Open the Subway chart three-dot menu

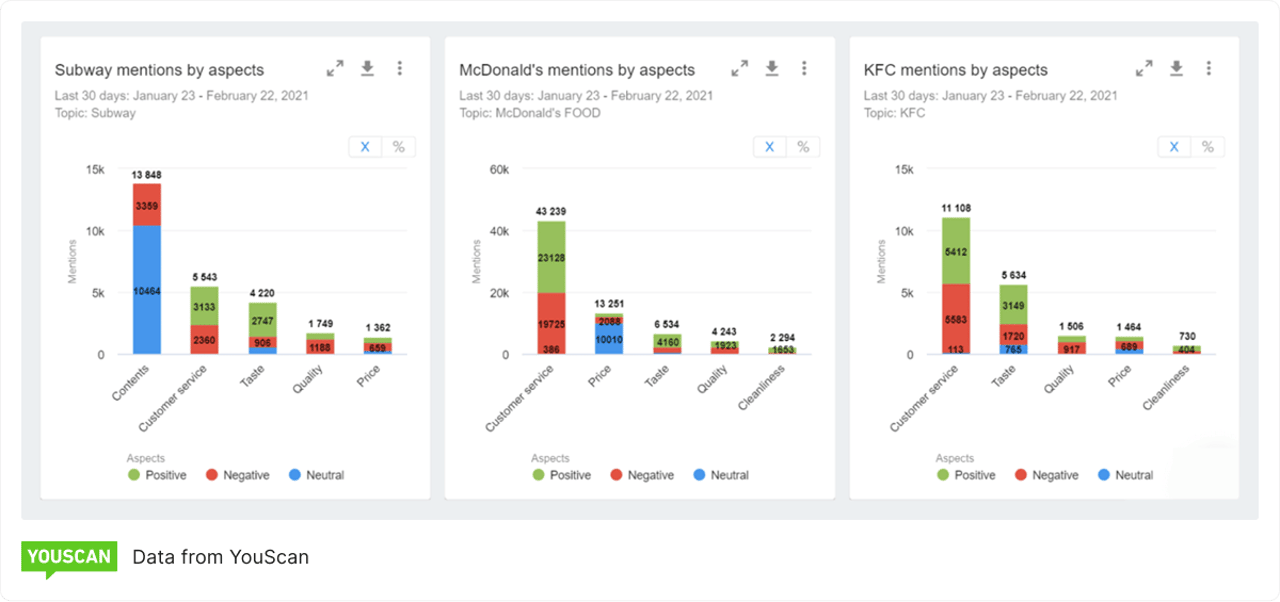click(x=399, y=68)
